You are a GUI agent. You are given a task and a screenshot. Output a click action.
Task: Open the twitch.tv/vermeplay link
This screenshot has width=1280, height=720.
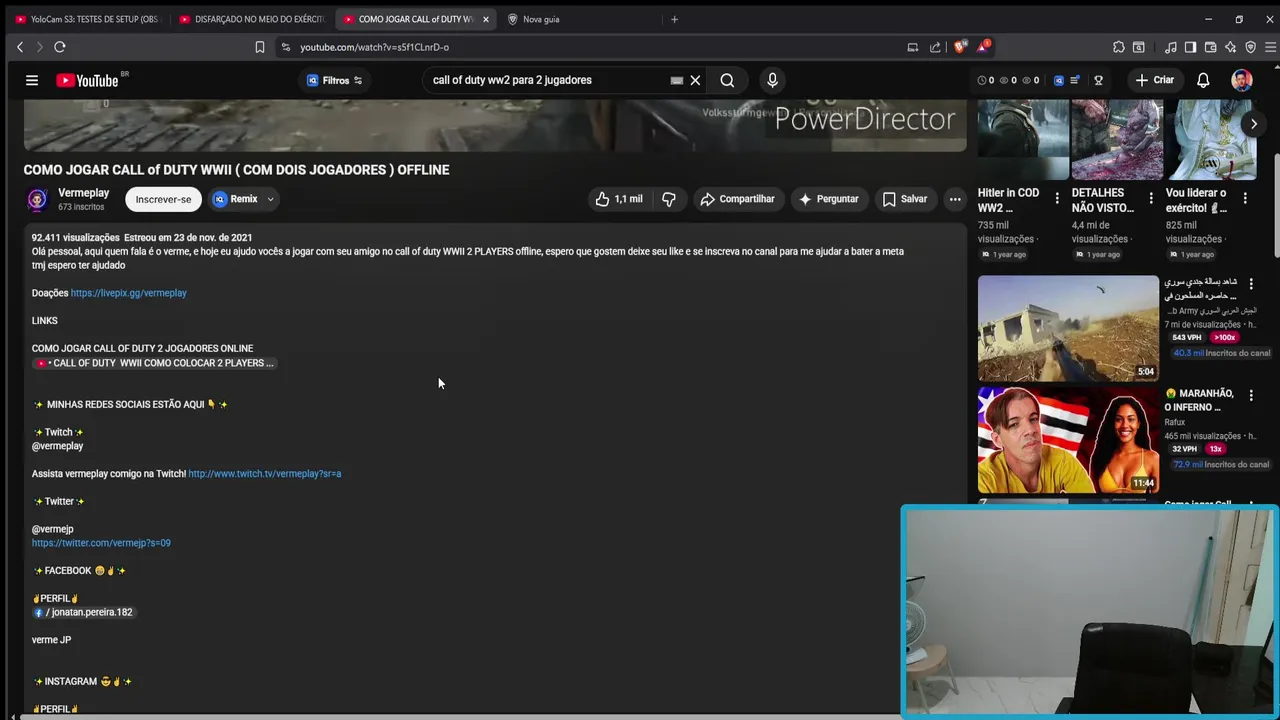click(264, 473)
